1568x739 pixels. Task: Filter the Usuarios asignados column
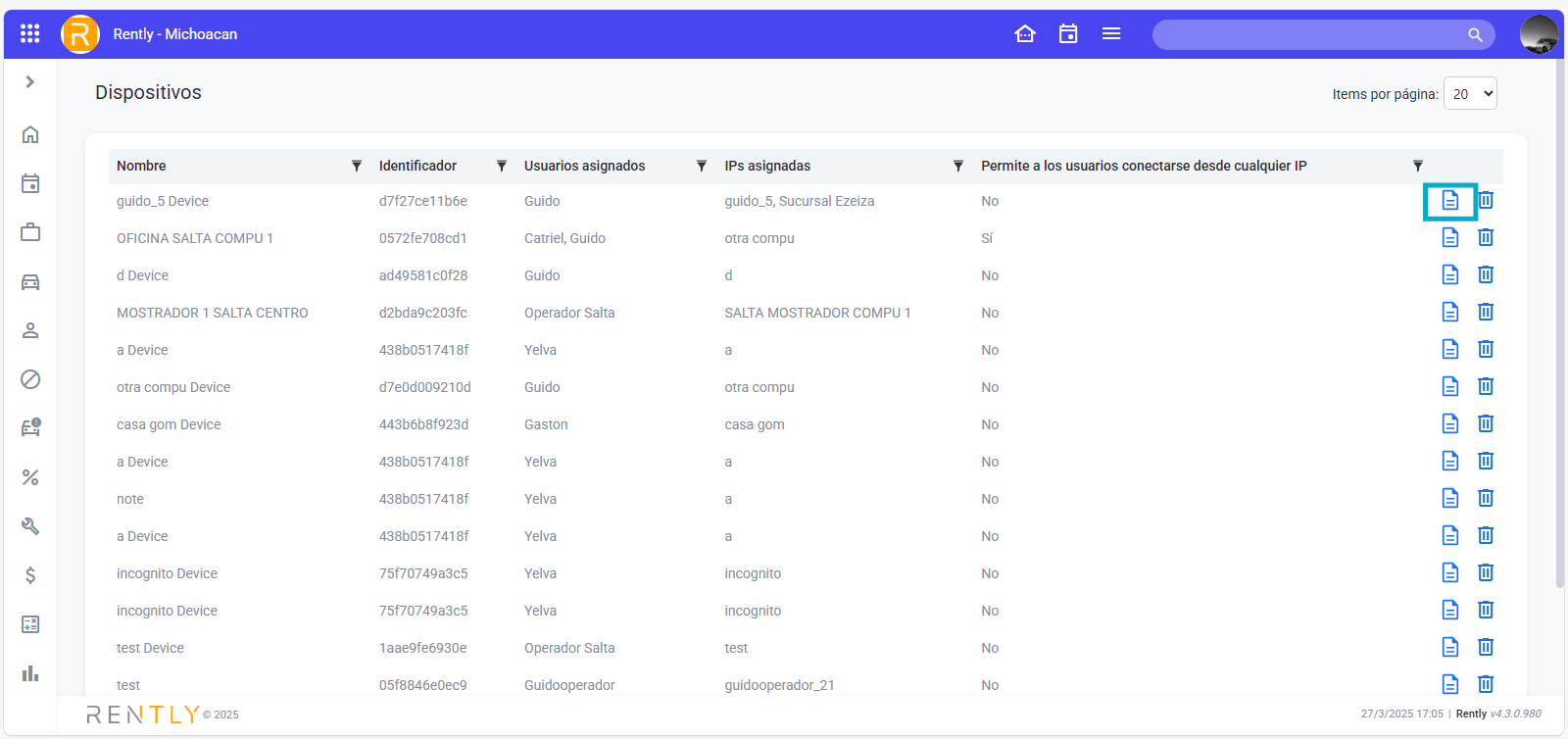pyautogui.click(x=702, y=166)
